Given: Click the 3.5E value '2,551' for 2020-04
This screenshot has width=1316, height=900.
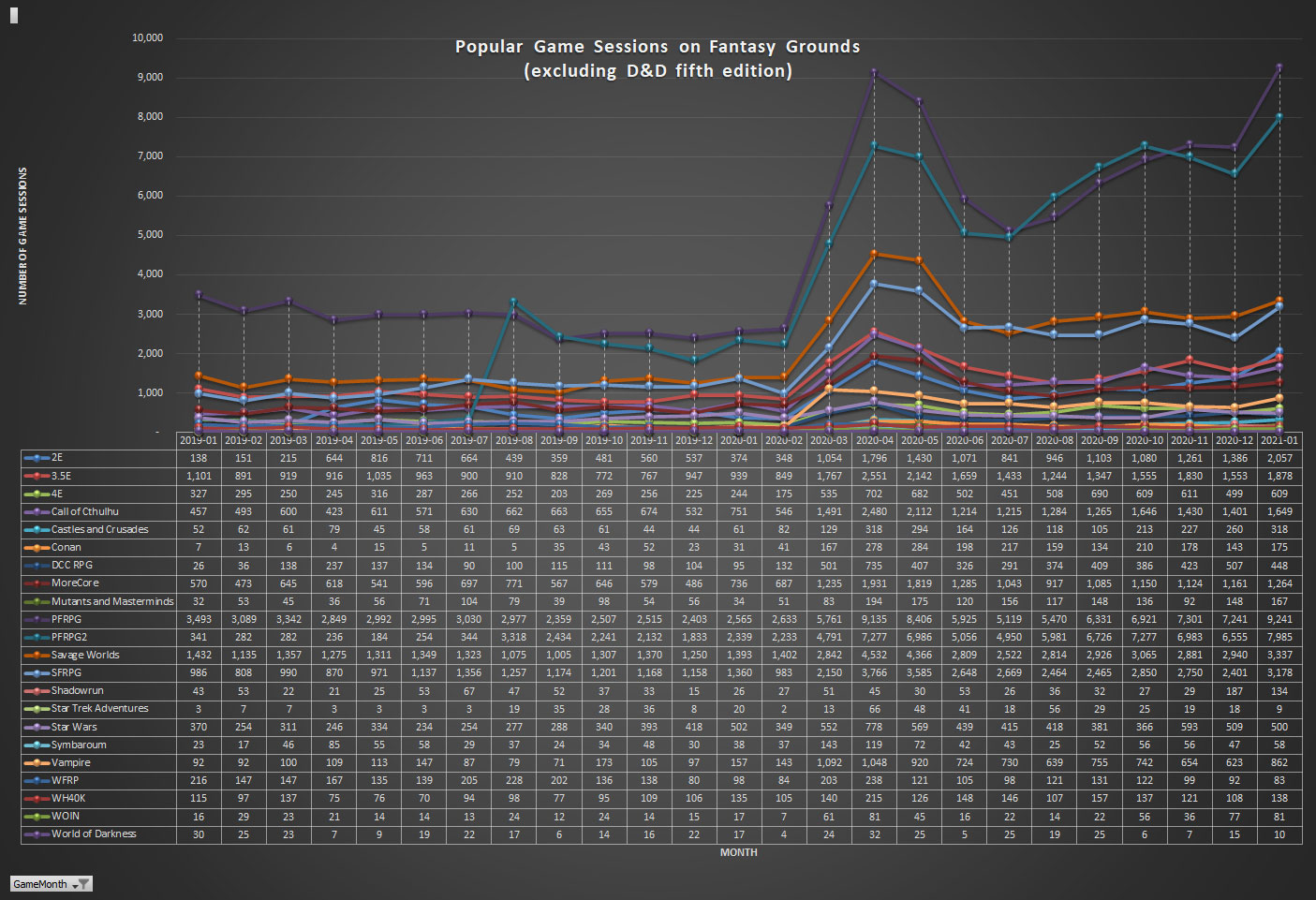Looking at the screenshot, I should (x=874, y=476).
